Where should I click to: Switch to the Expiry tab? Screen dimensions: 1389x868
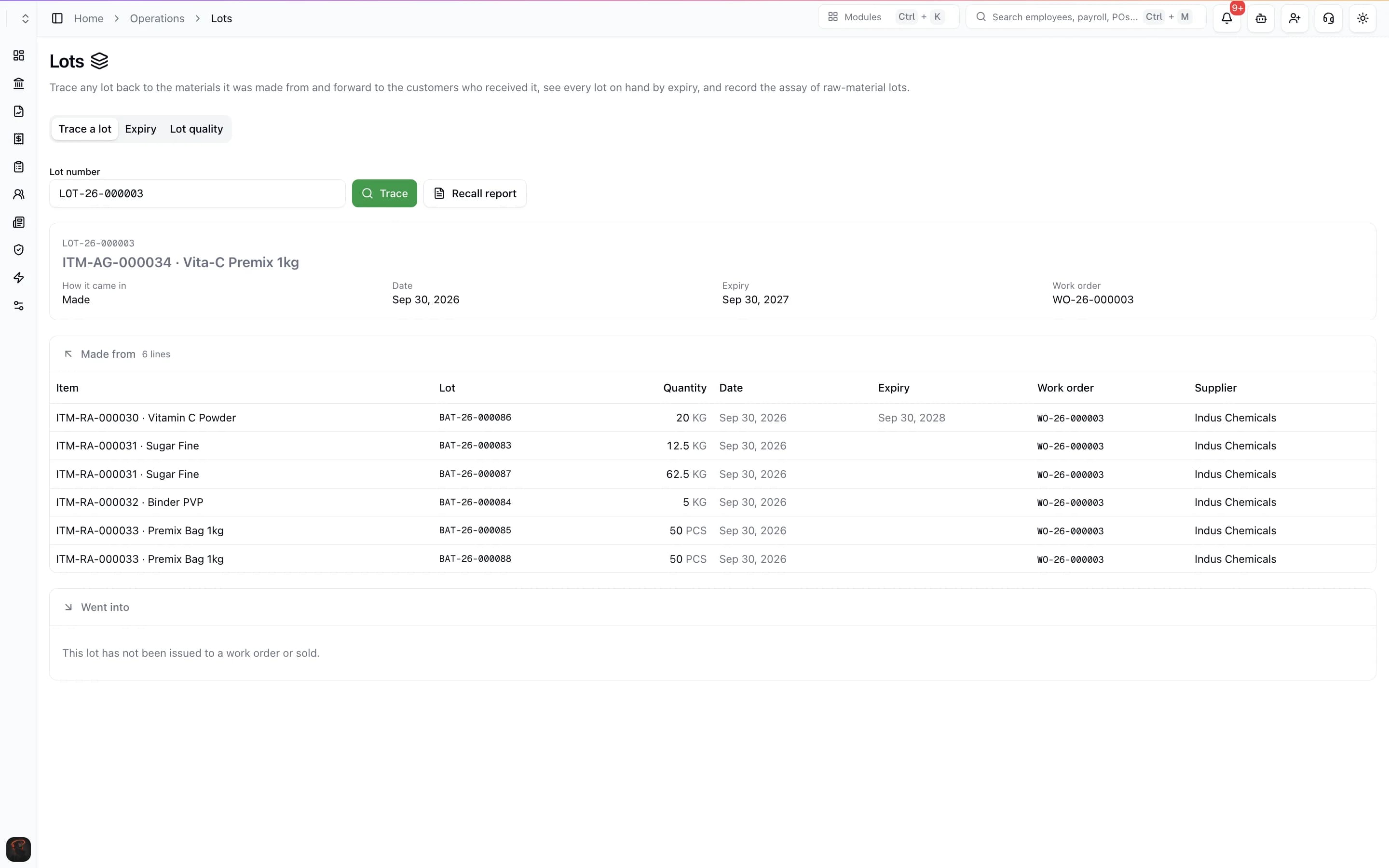pos(141,129)
